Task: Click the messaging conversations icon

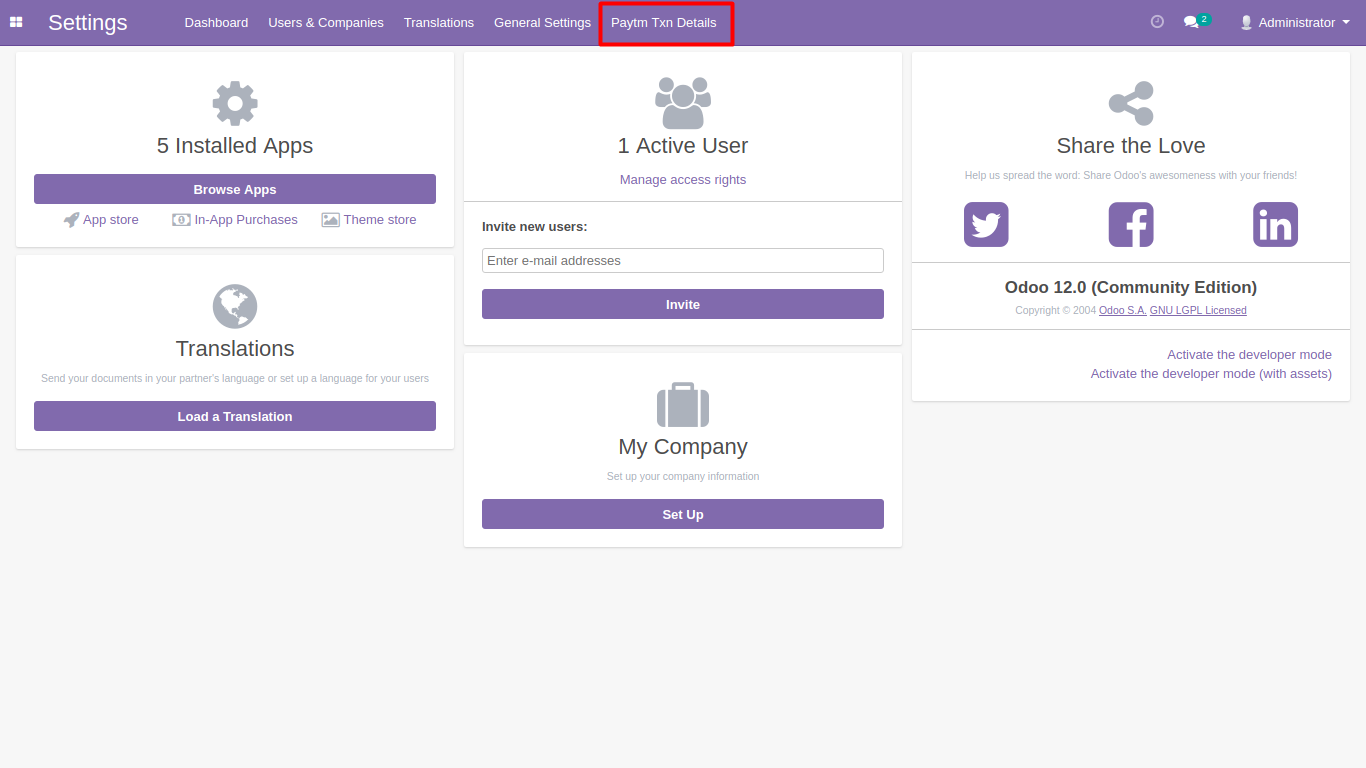Action: point(1193,20)
